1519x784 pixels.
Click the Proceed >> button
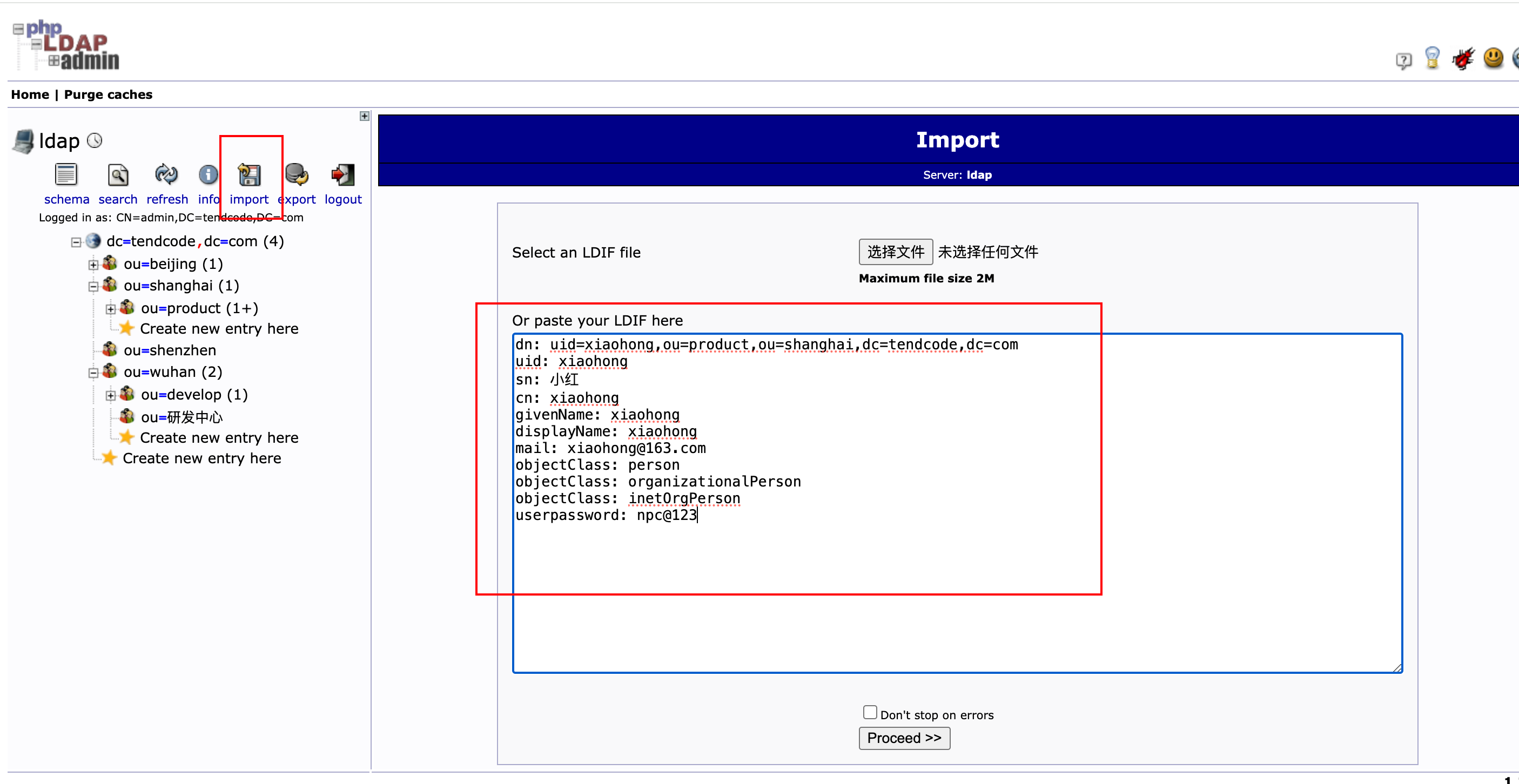(x=904, y=738)
